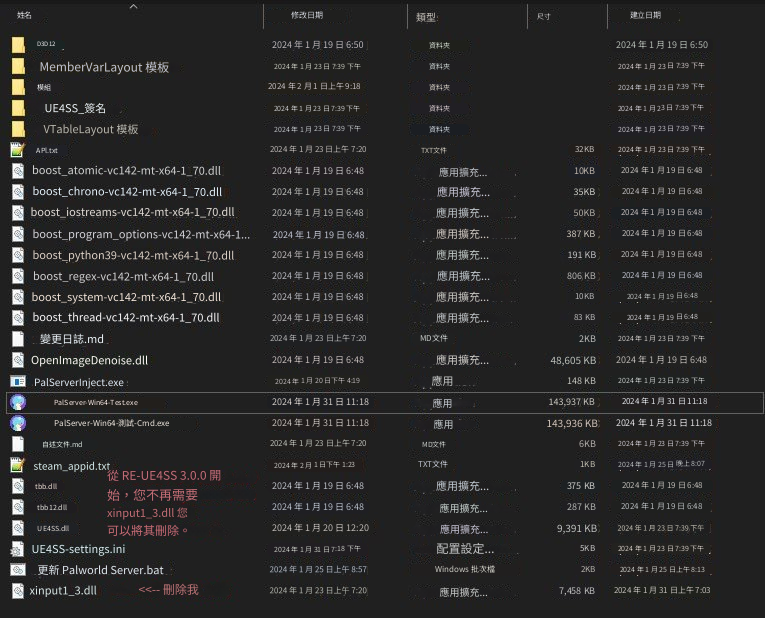Screen dimensions: 765x618
Task: Click the 9,391 KB size of UE4SS.dll
Action: tap(577, 528)
